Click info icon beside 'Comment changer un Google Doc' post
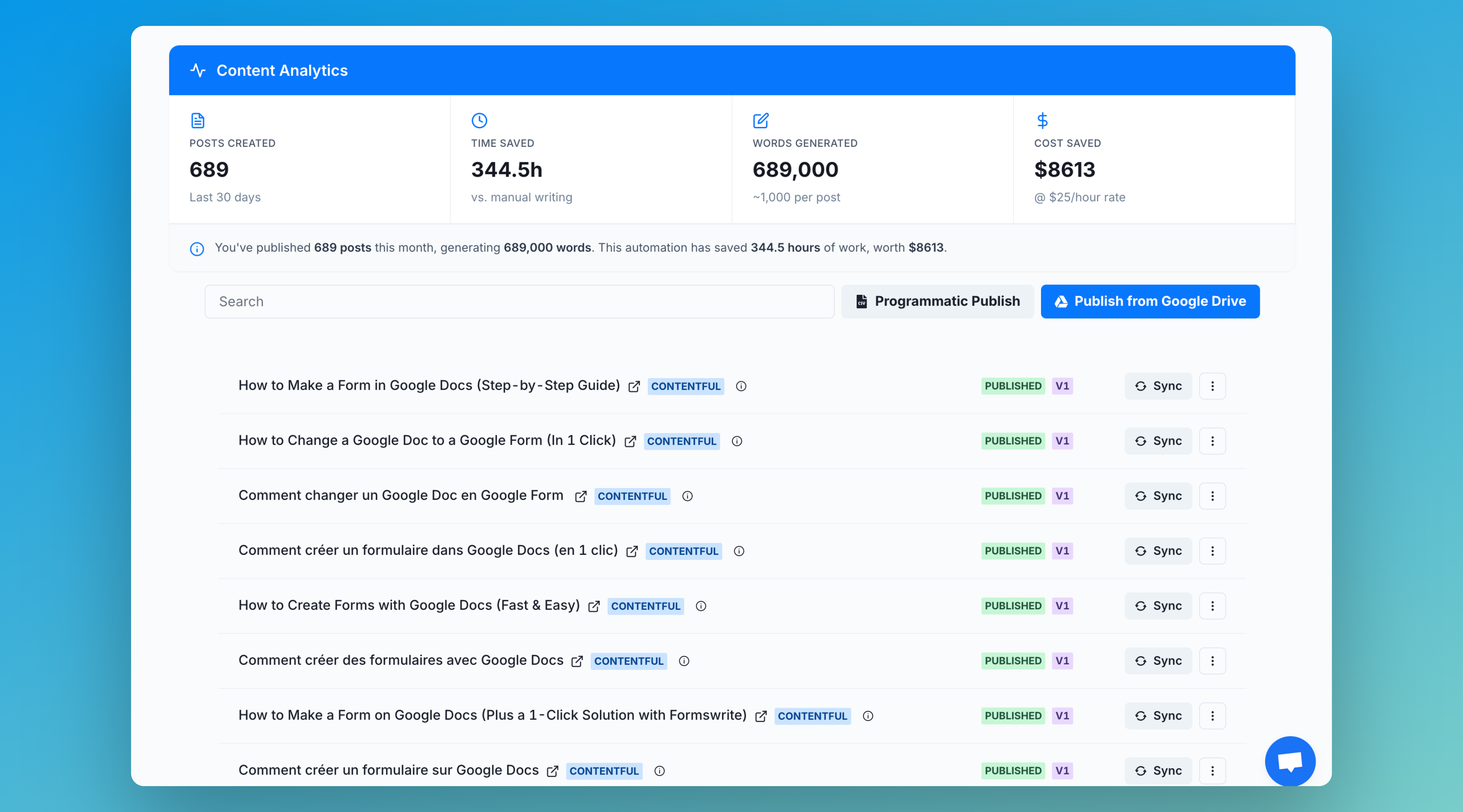This screenshot has width=1463, height=812. (x=687, y=496)
